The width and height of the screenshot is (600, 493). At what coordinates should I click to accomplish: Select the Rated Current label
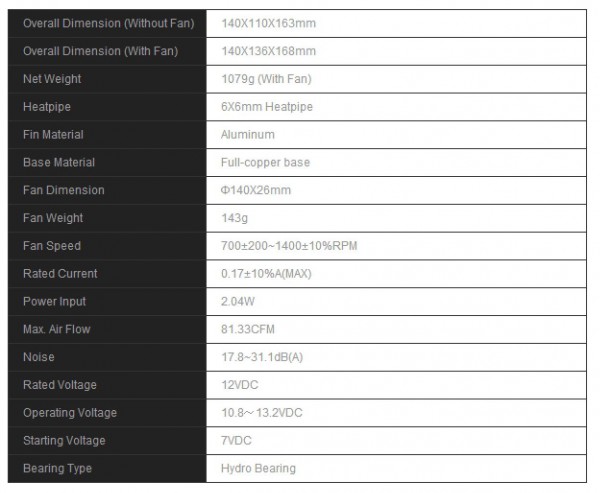60,274
